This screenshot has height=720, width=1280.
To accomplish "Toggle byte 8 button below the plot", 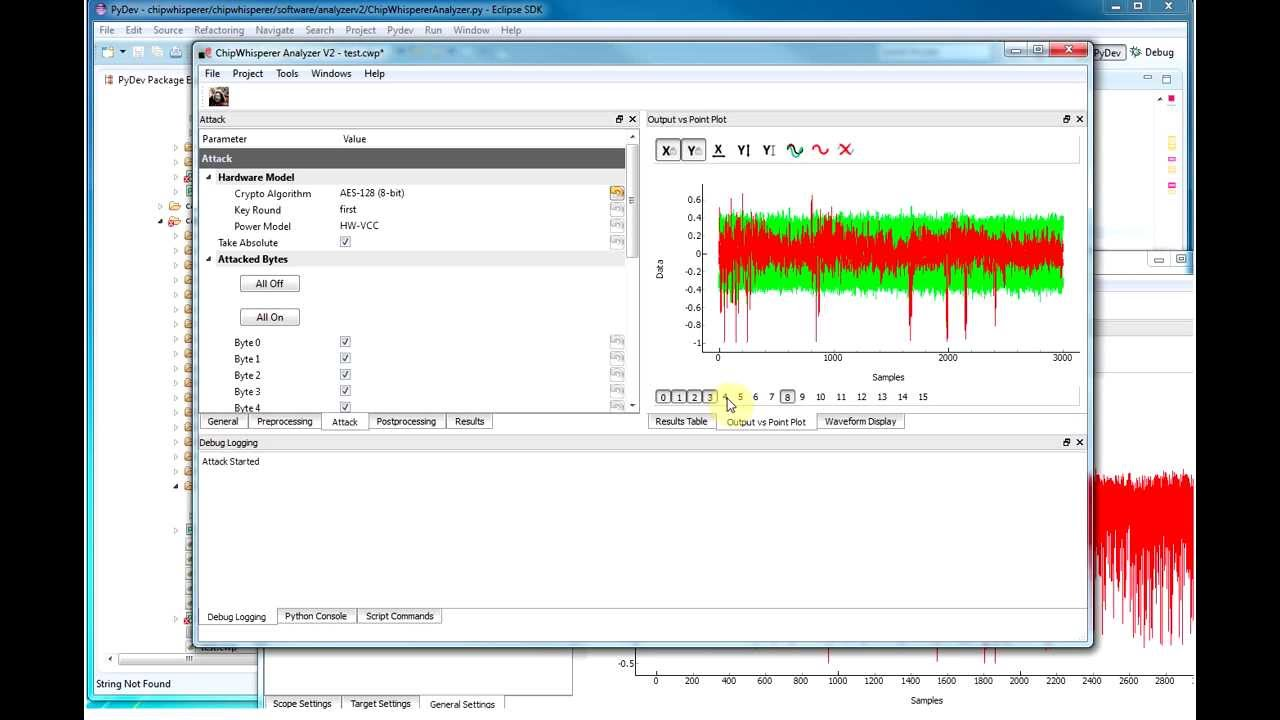I will coord(788,397).
